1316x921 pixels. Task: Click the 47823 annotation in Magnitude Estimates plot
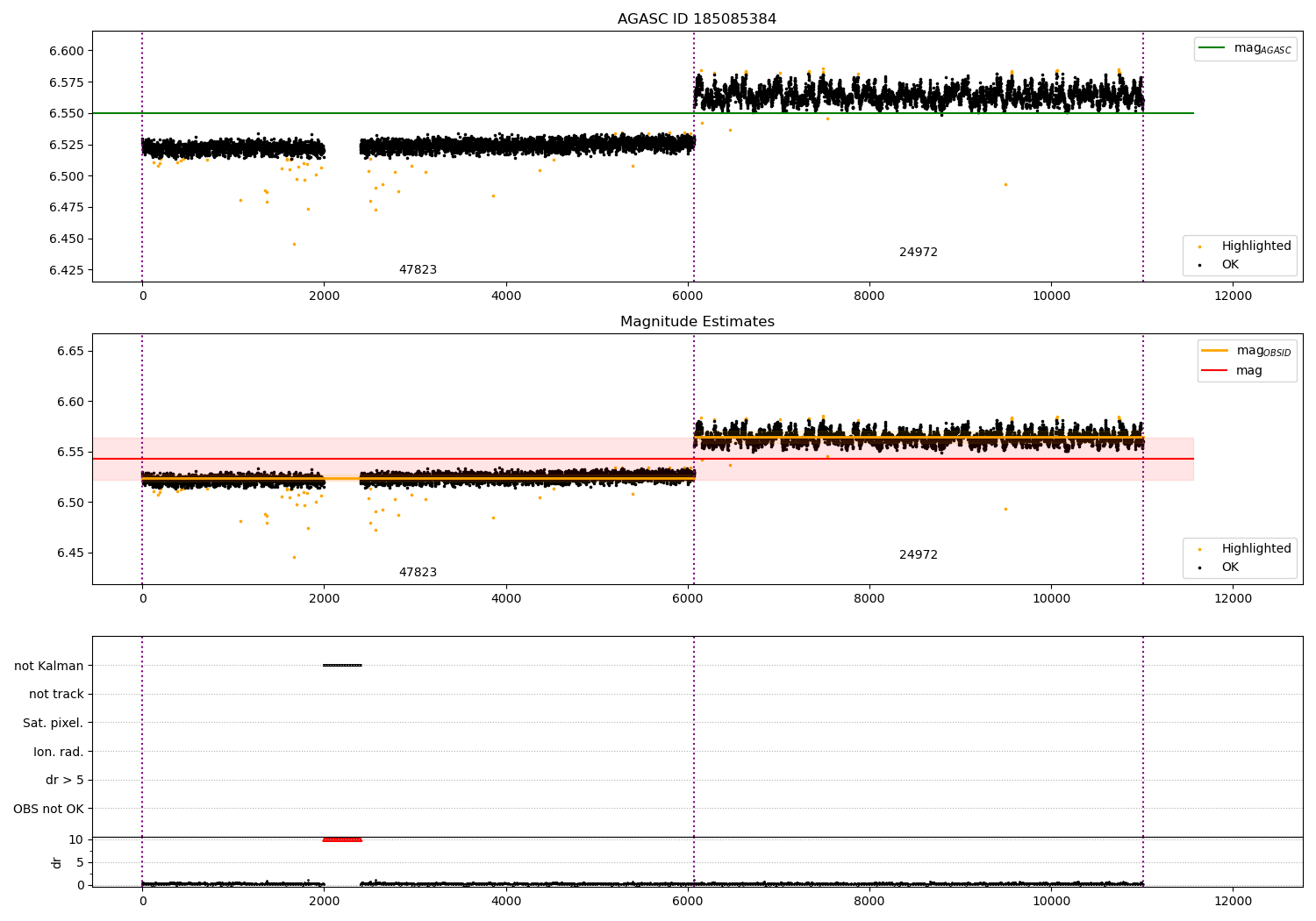(418, 573)
